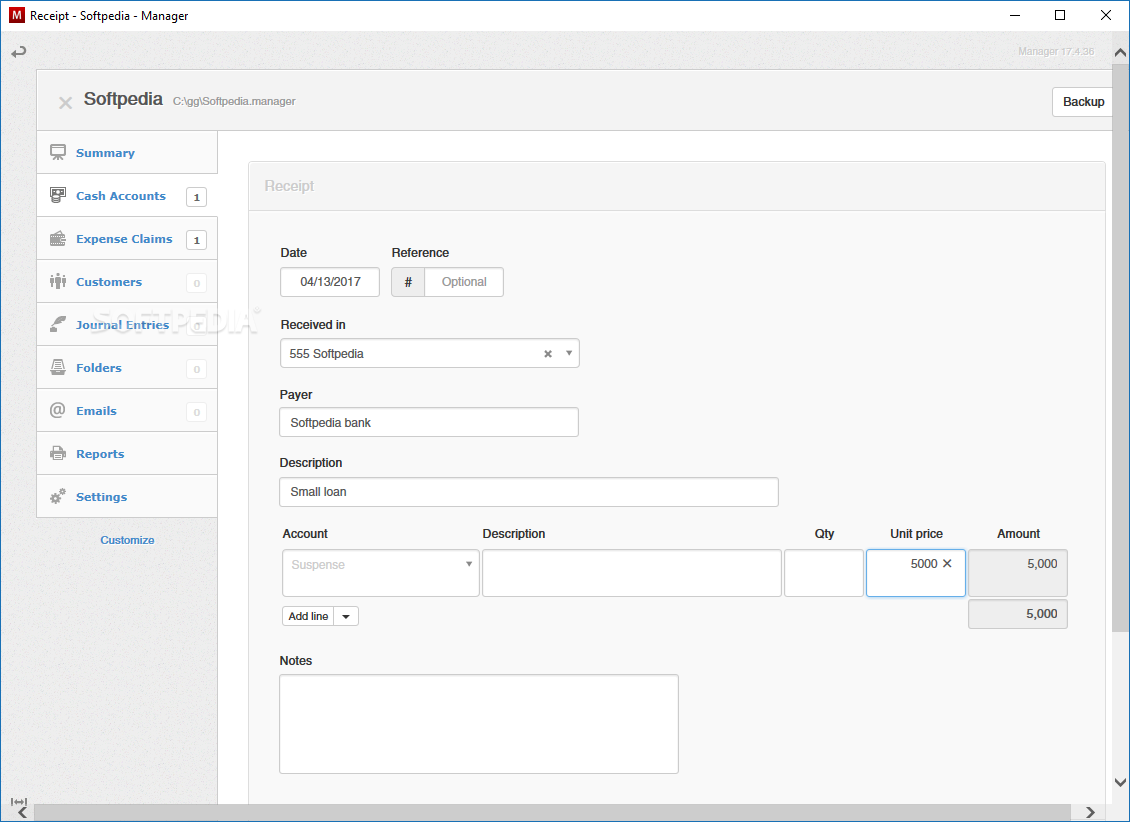This screenshot has height=822, width=1130.
Task: Click the Add line button
Action: [x=308, y=616]
